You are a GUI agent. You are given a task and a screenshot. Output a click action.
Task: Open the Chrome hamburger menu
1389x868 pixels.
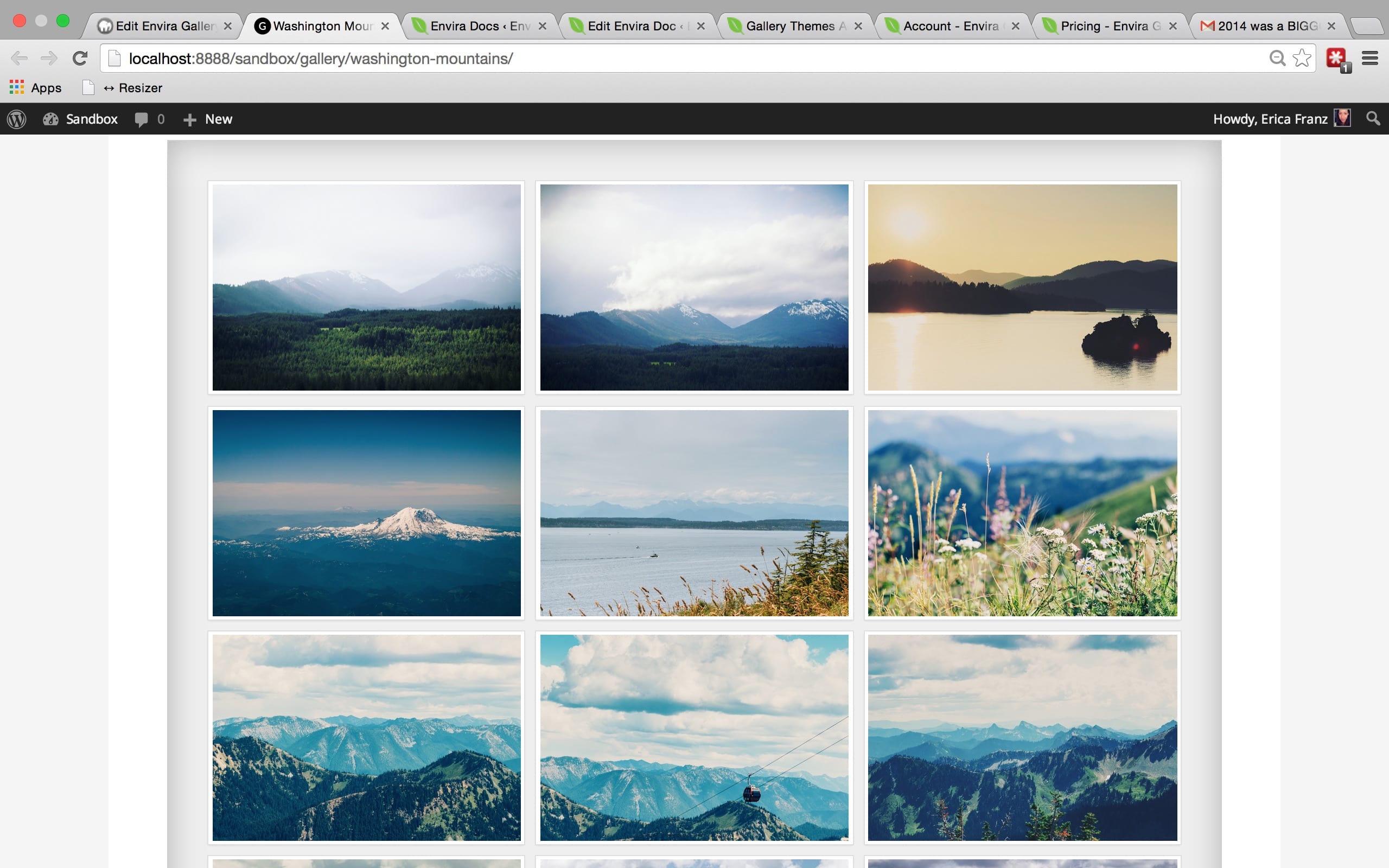[1369, 58]
